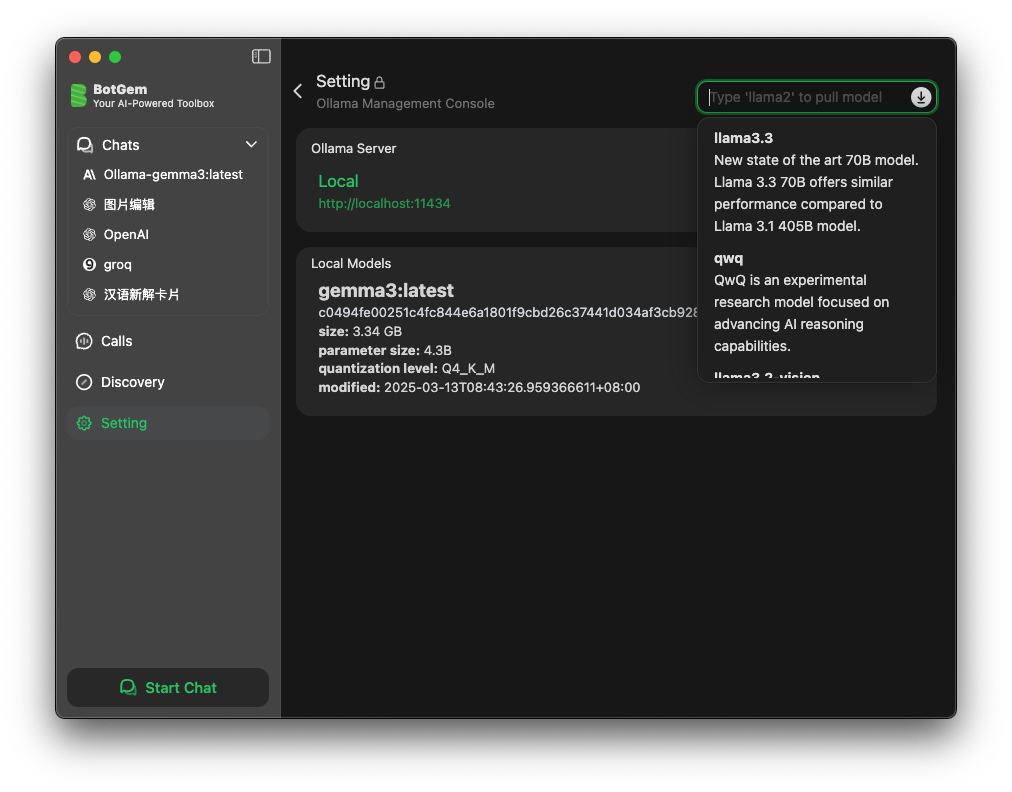Click the Local Models heading
The image size is (1012, 792).
click(x=351, y=263)
